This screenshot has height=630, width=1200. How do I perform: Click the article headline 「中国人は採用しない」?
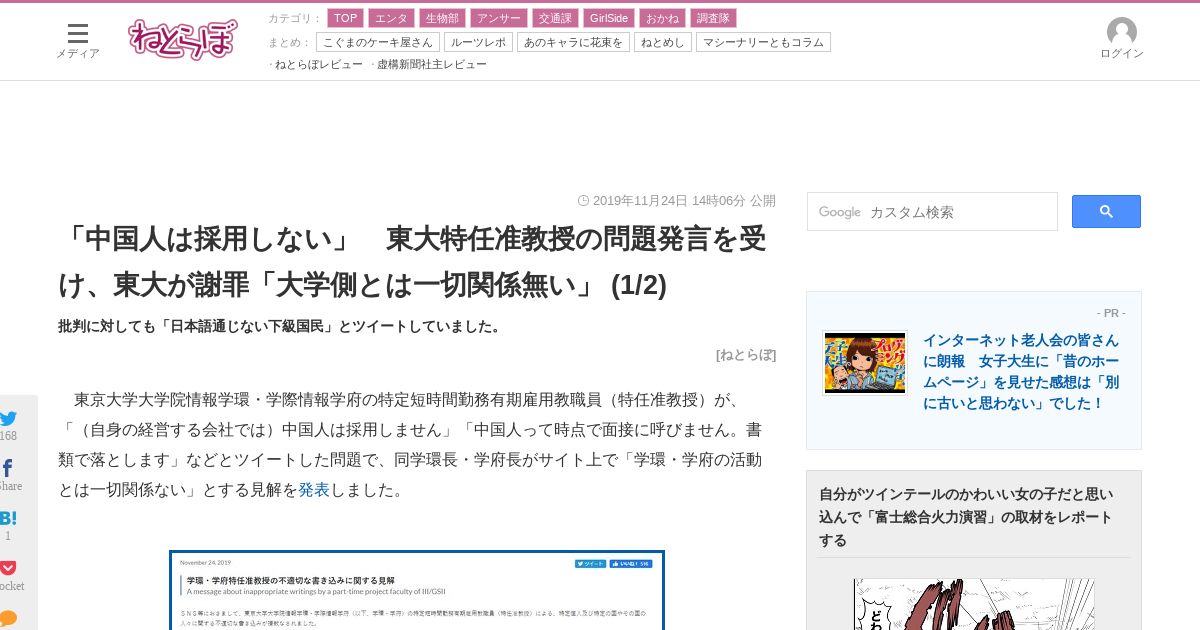(x=412, y=262)
